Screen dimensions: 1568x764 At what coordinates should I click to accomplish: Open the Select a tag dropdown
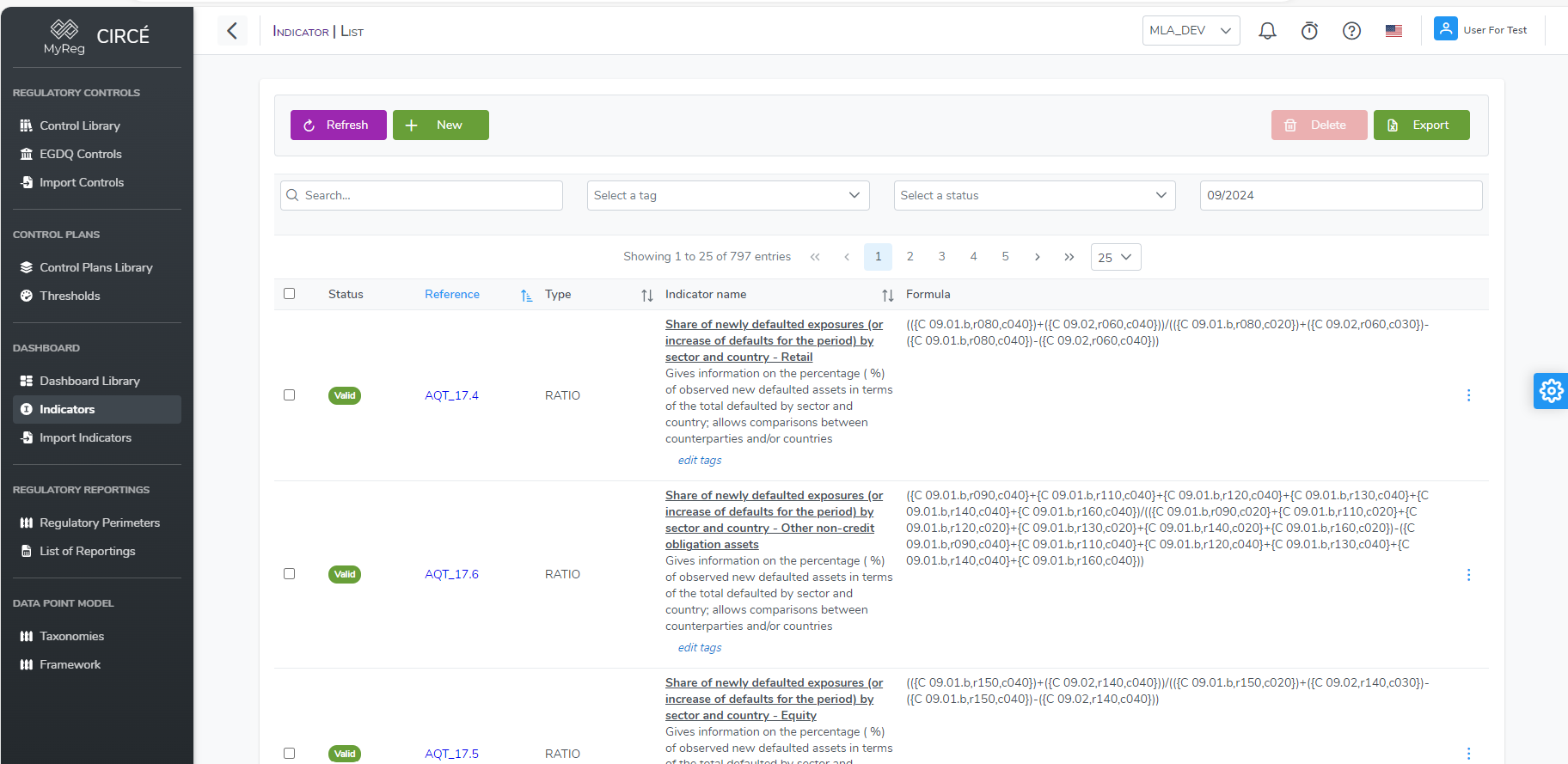(728, 195)
